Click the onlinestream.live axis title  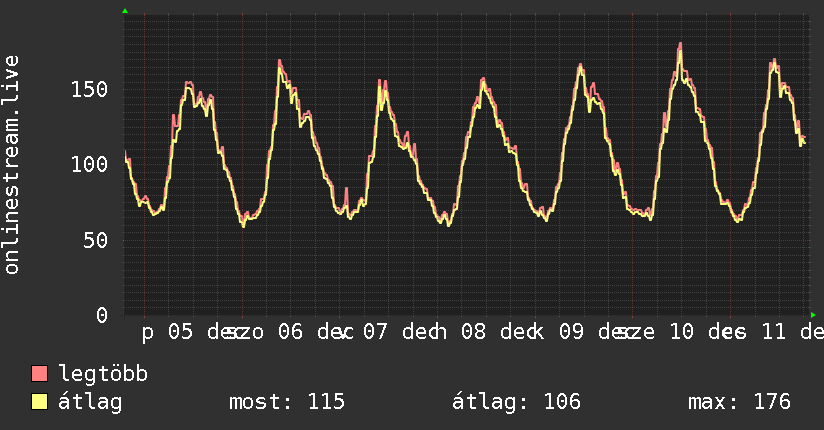coord(12,165)
